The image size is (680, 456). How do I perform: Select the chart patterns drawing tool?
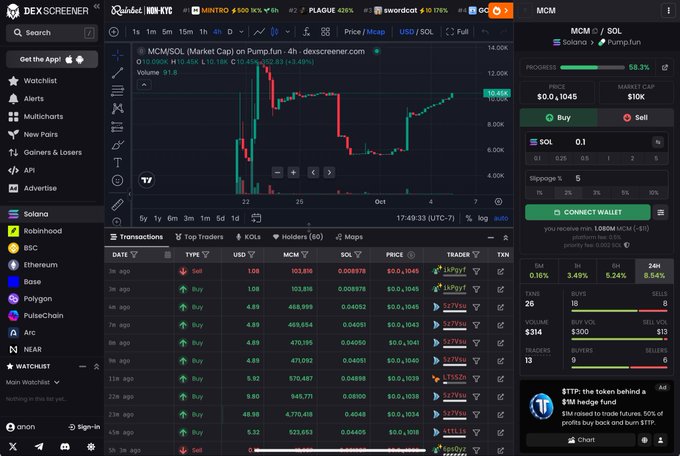tap(117, 108)
